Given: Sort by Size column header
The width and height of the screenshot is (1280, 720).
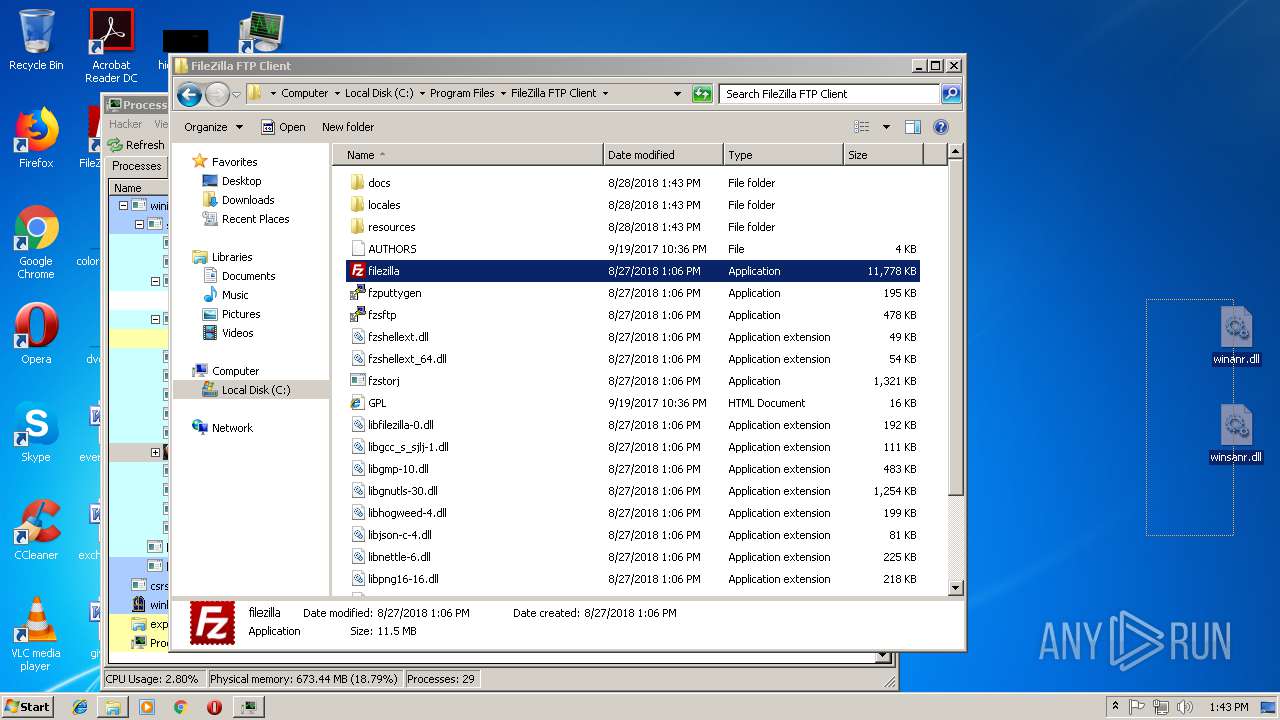Looking at the screenshot, I should pyautogui.click(x=883, y=155).
